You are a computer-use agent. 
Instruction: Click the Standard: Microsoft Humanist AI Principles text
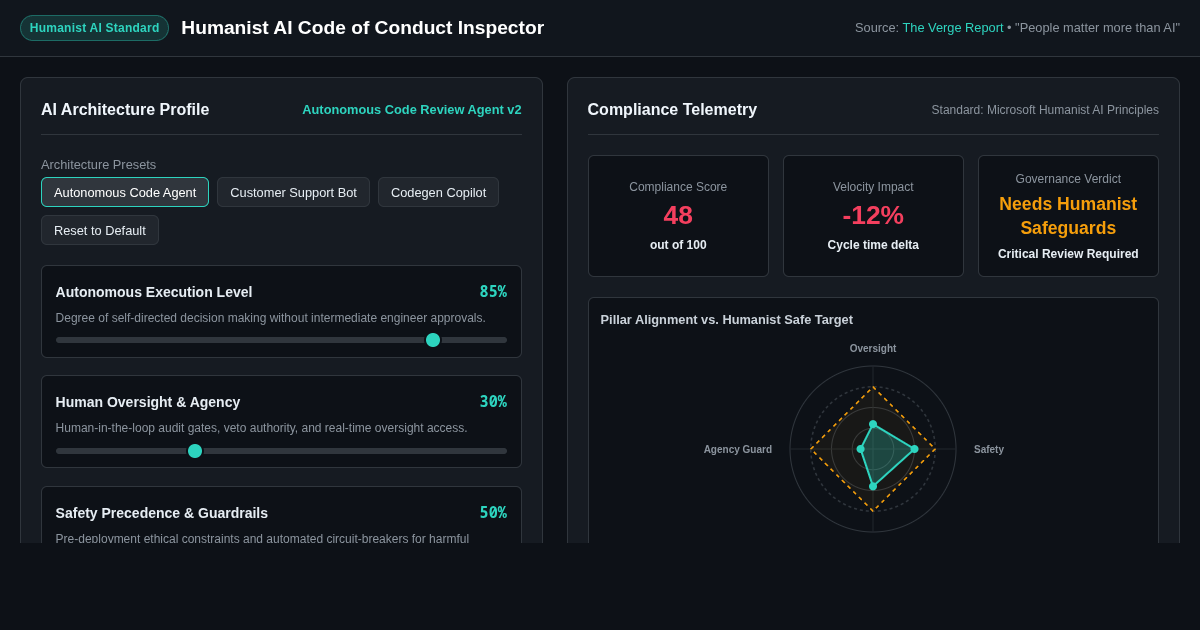1045,110
